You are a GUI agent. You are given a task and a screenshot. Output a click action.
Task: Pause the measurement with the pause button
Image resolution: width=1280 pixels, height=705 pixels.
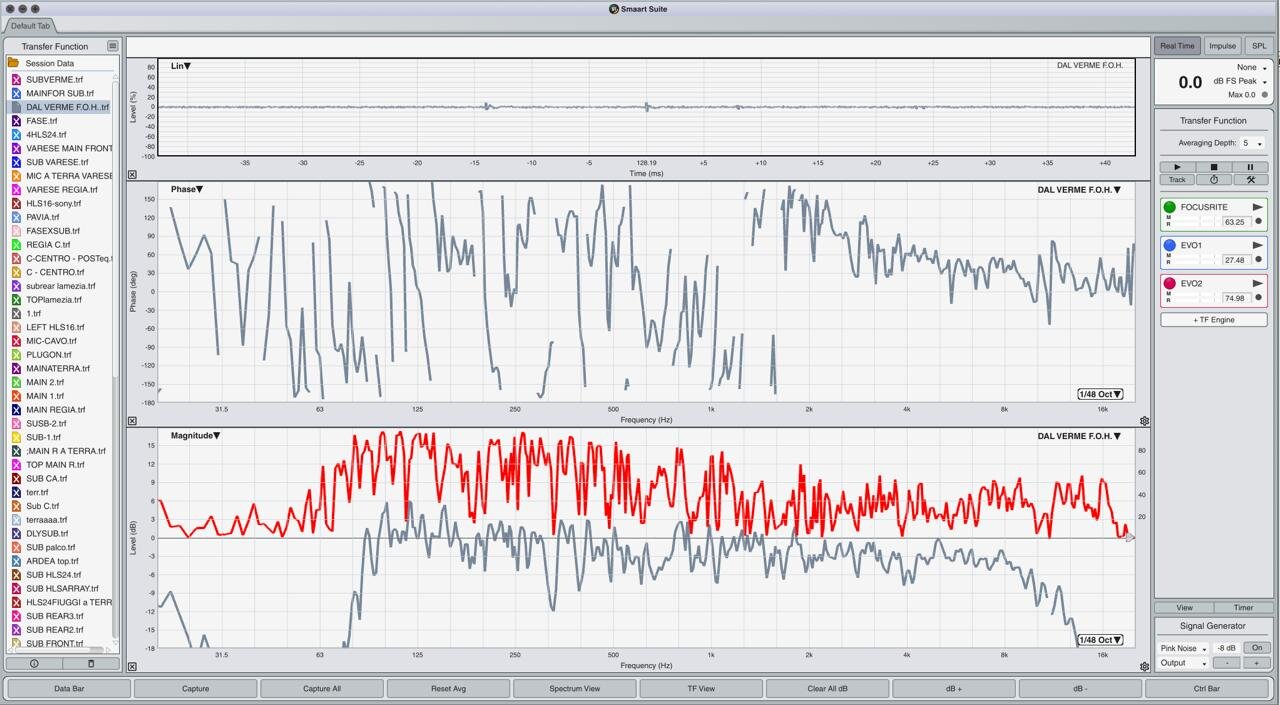click(1250, 167)
